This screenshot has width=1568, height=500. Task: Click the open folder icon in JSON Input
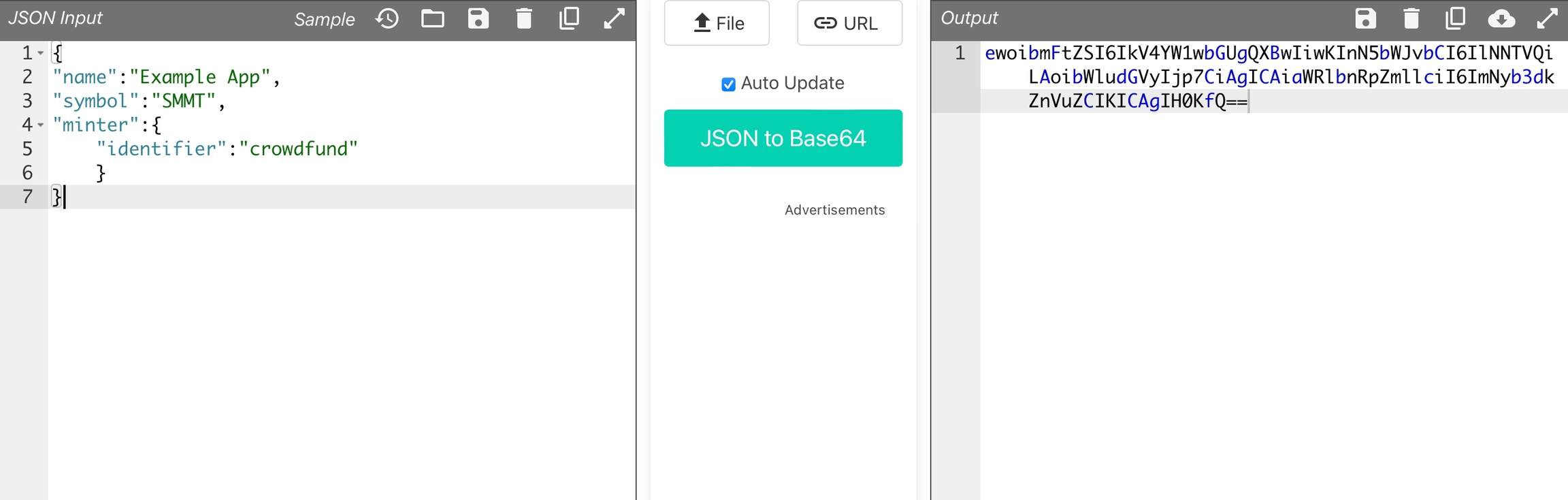[433, 18]
